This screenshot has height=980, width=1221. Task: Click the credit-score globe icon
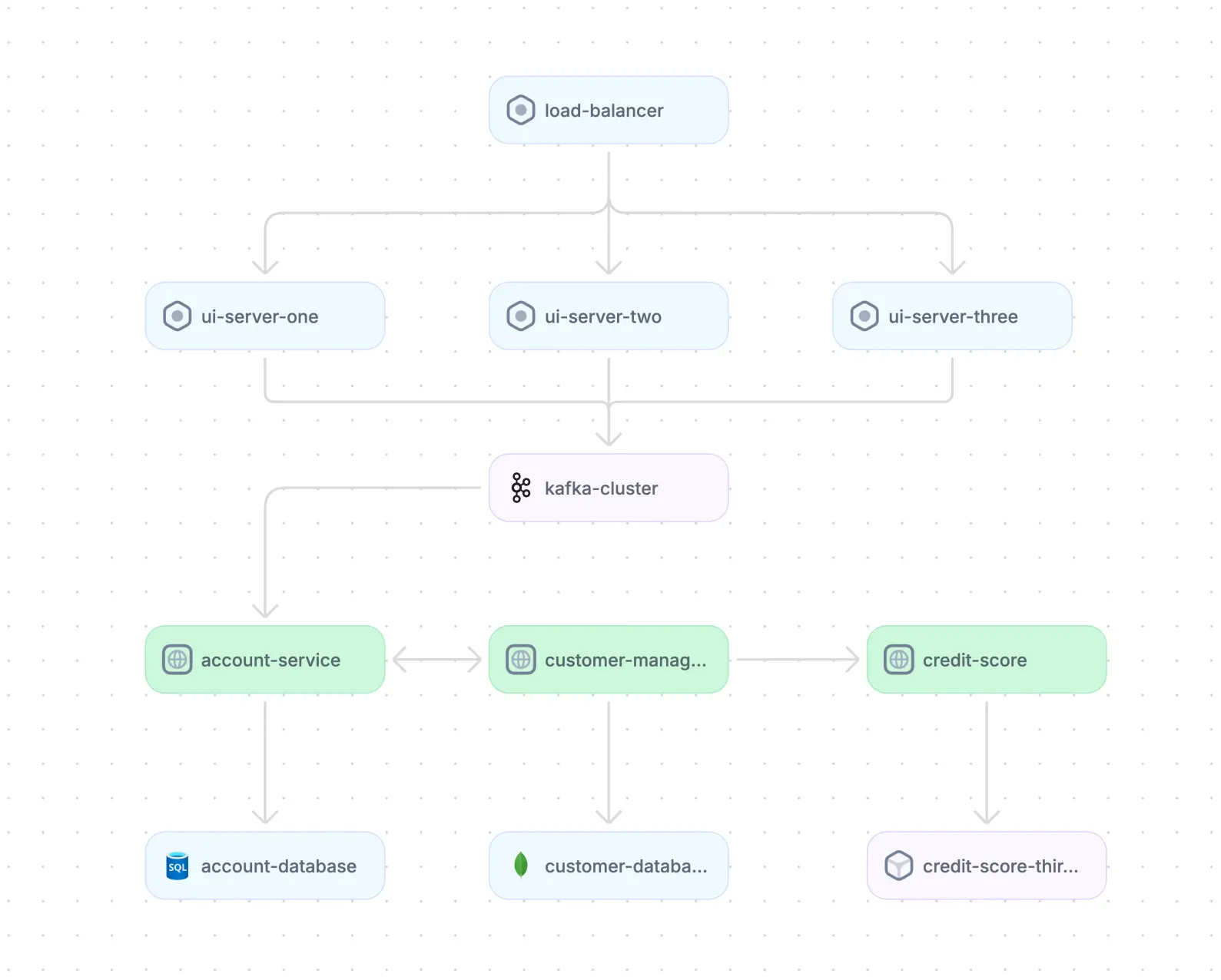click(898, 660)
